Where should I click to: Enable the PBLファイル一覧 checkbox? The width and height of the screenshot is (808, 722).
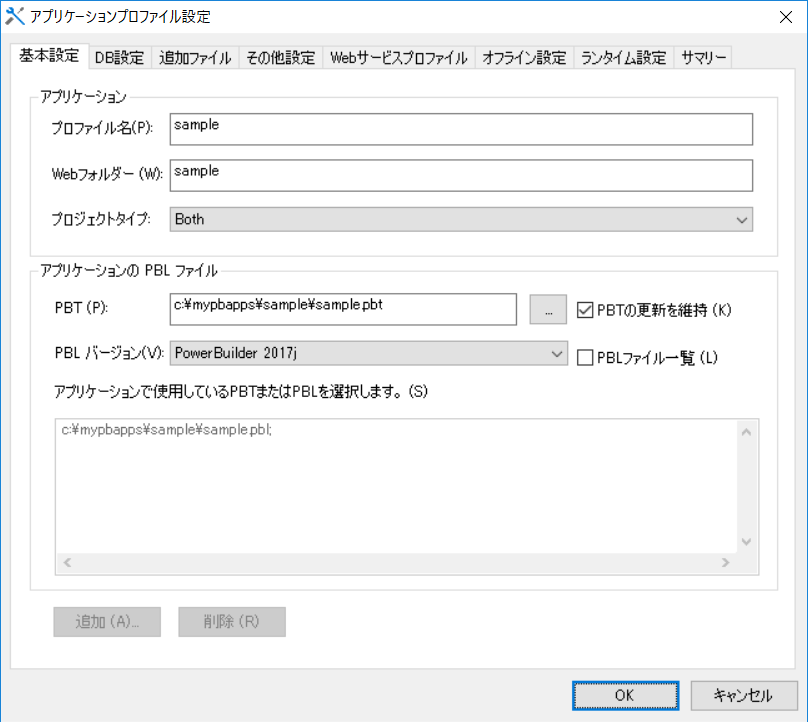[584, 354]
